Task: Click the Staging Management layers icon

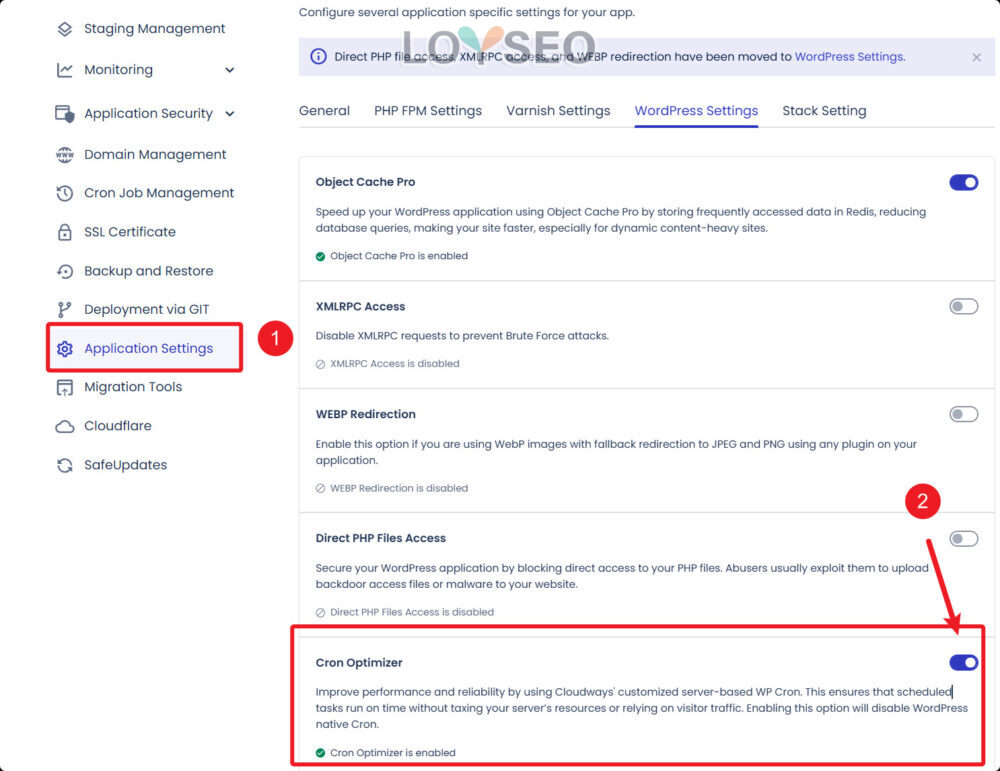Action: [64, 29]
